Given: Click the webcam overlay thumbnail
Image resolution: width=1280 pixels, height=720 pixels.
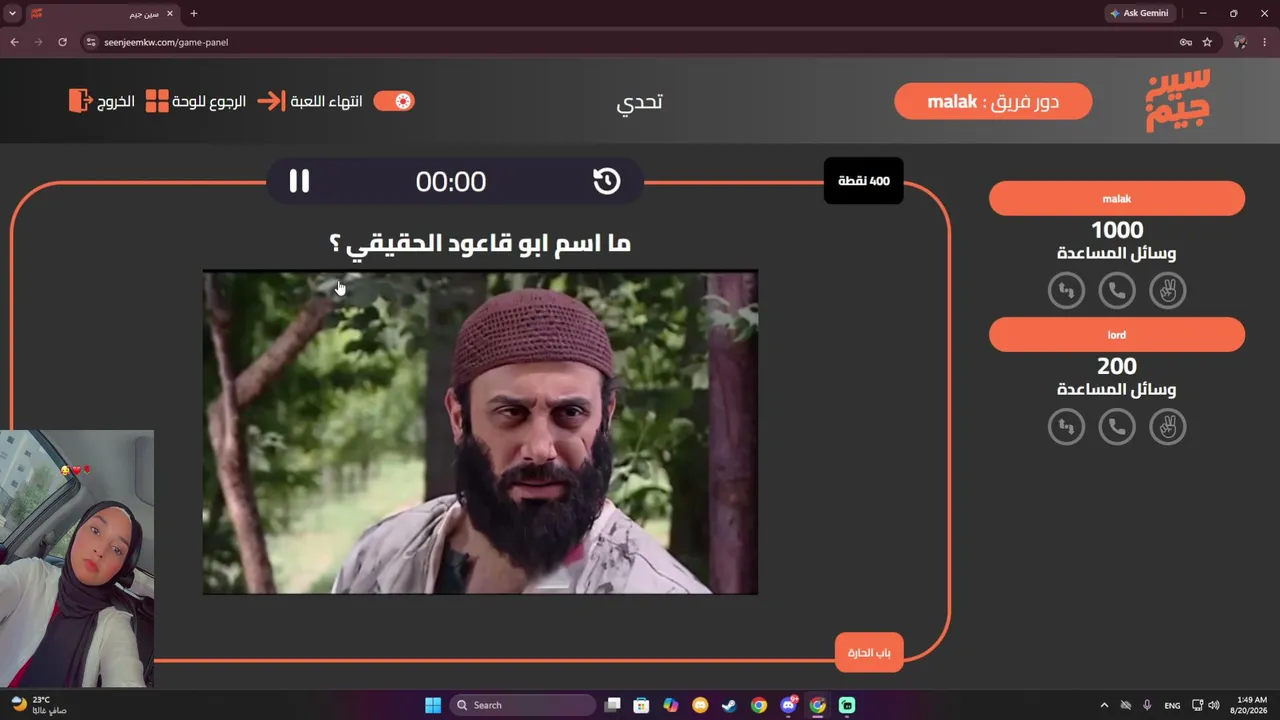Looking at the screenshot, I should click(77, 559).
